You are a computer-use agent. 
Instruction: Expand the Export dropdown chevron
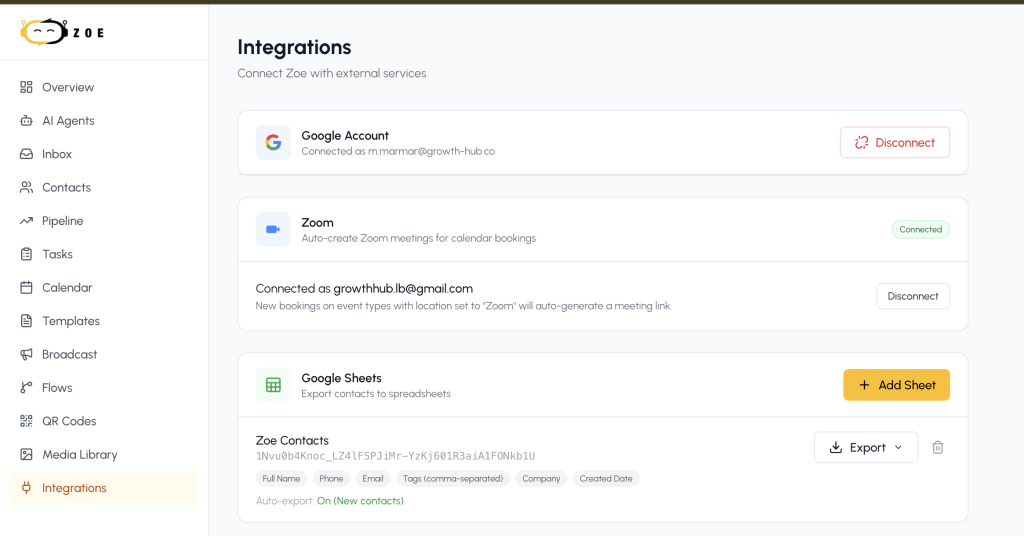[899, 447]
